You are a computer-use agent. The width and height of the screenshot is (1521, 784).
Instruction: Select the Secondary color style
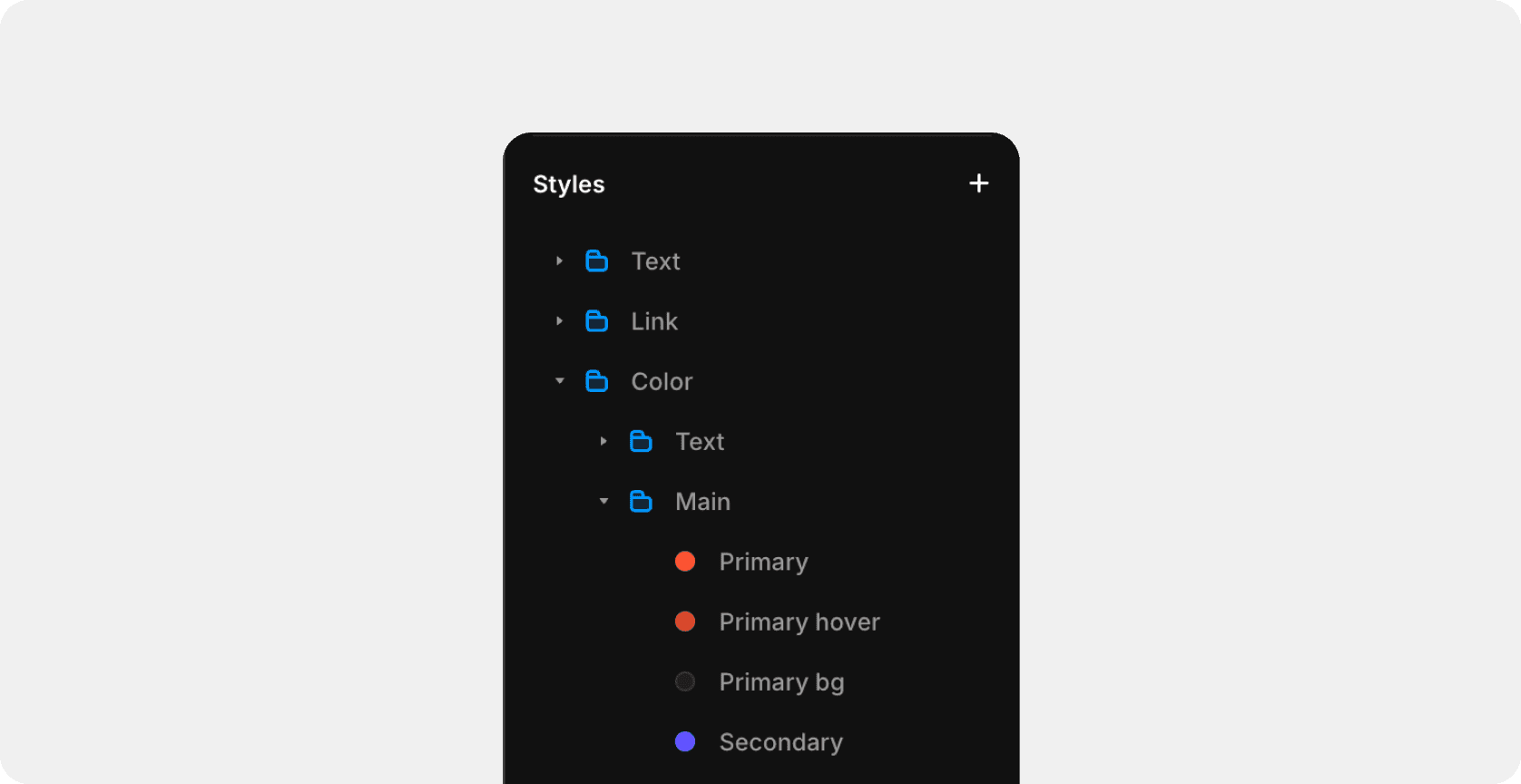click(x=780, y=741)
